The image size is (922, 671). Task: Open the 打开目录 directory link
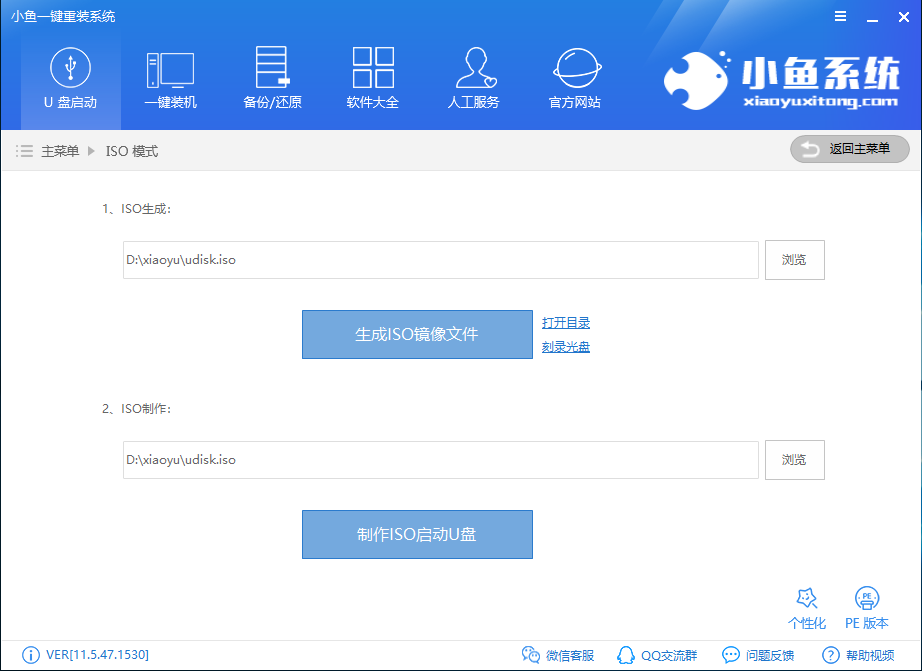[566, 322]
